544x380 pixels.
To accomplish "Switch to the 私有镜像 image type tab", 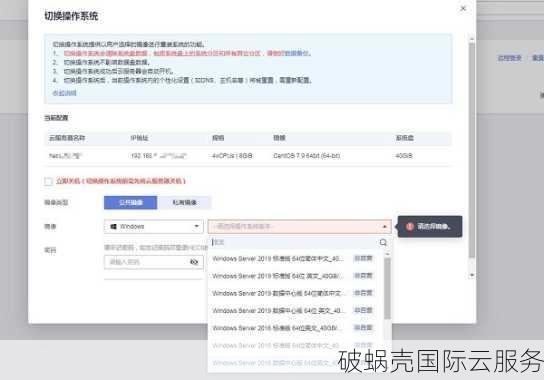I will [x=184, y=203].
